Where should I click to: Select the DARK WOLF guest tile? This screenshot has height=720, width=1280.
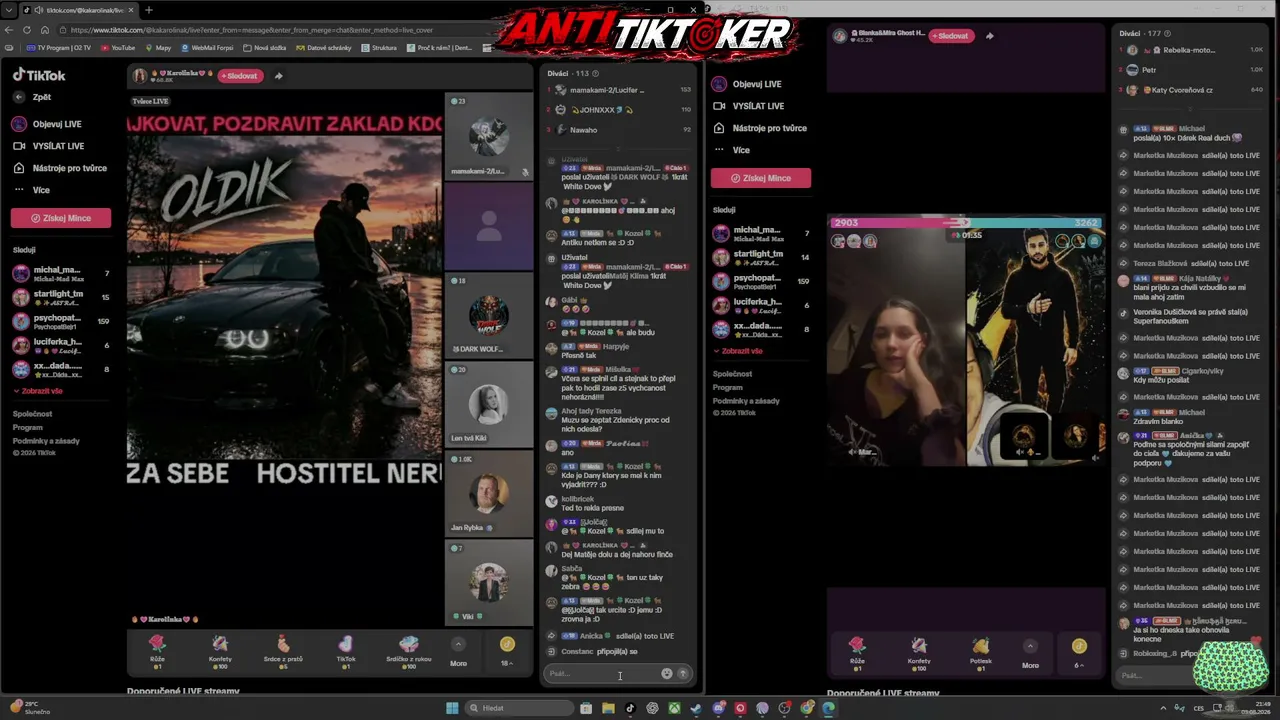coord(489,315)
